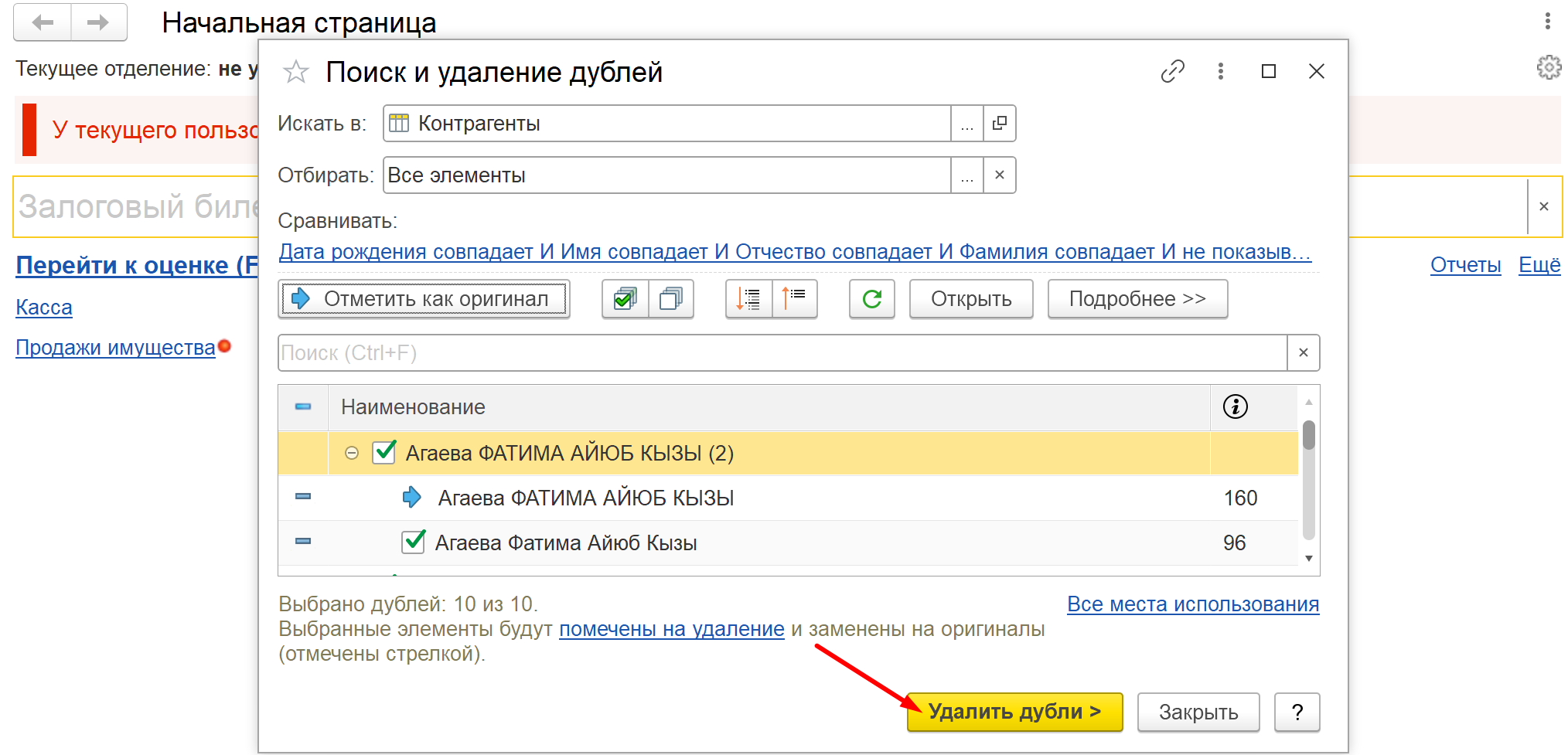Uncheck the Агаева Фатима Айюб Кызы duplicate
The image size is (1568, 755).
tap(414, 542)
